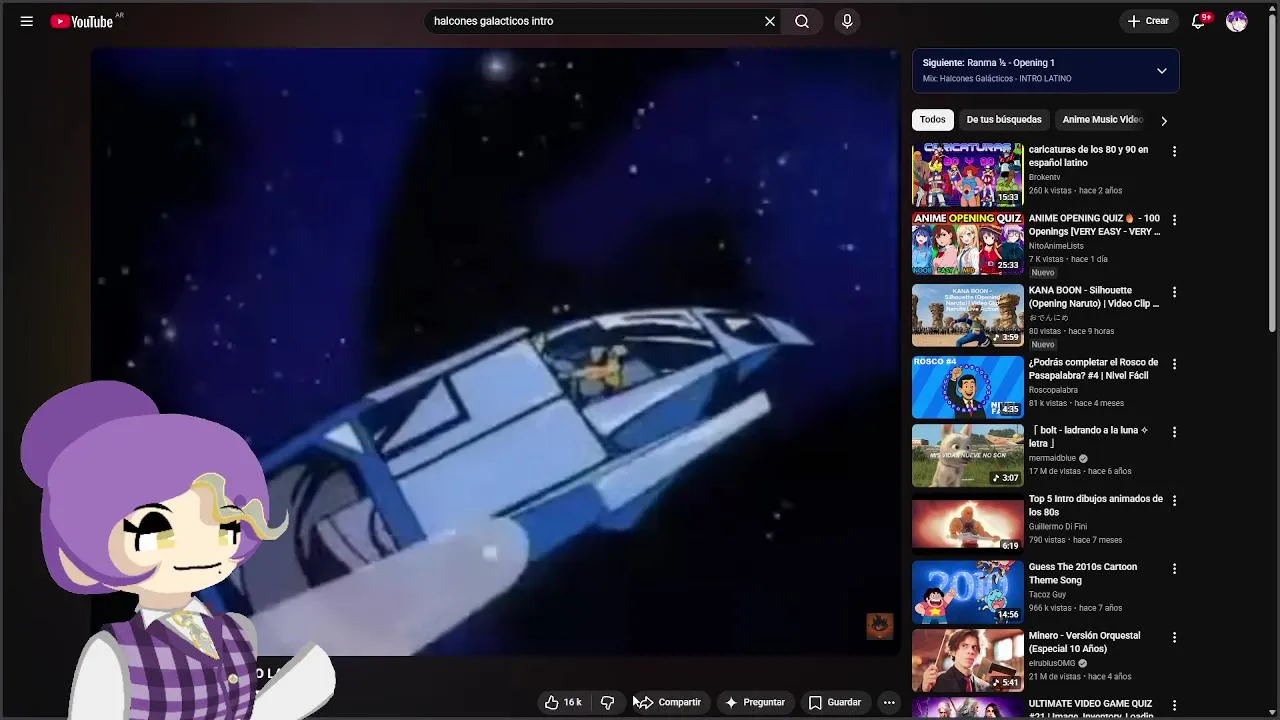Image resolution: width=1280 pixels, height=720 pixels.
Task: Open NitoAnimeLists channel name
Action: [x=1056, y=246]
